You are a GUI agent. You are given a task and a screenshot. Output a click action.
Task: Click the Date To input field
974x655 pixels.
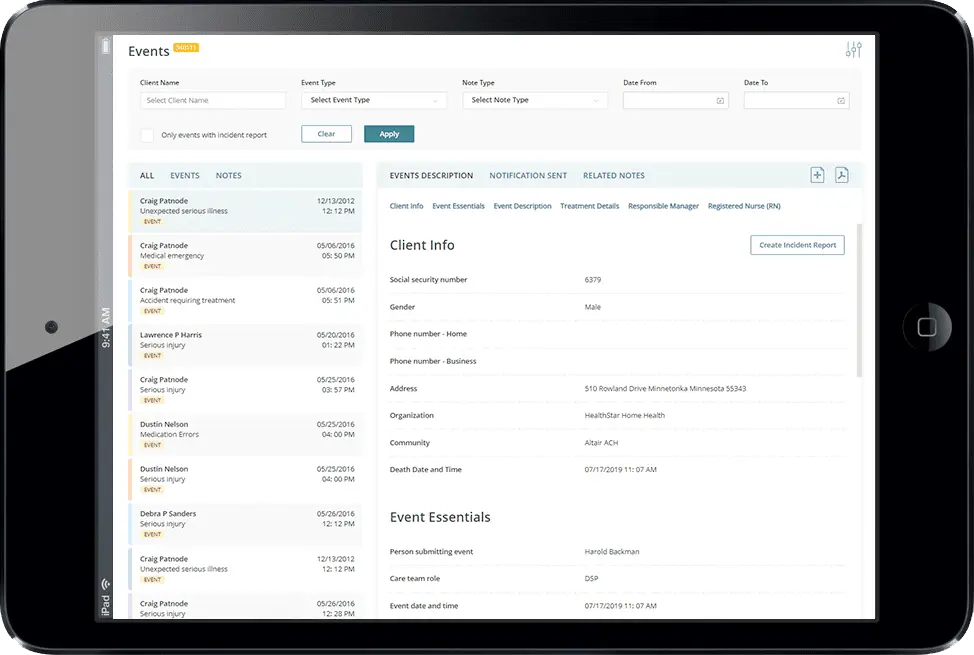796,101
